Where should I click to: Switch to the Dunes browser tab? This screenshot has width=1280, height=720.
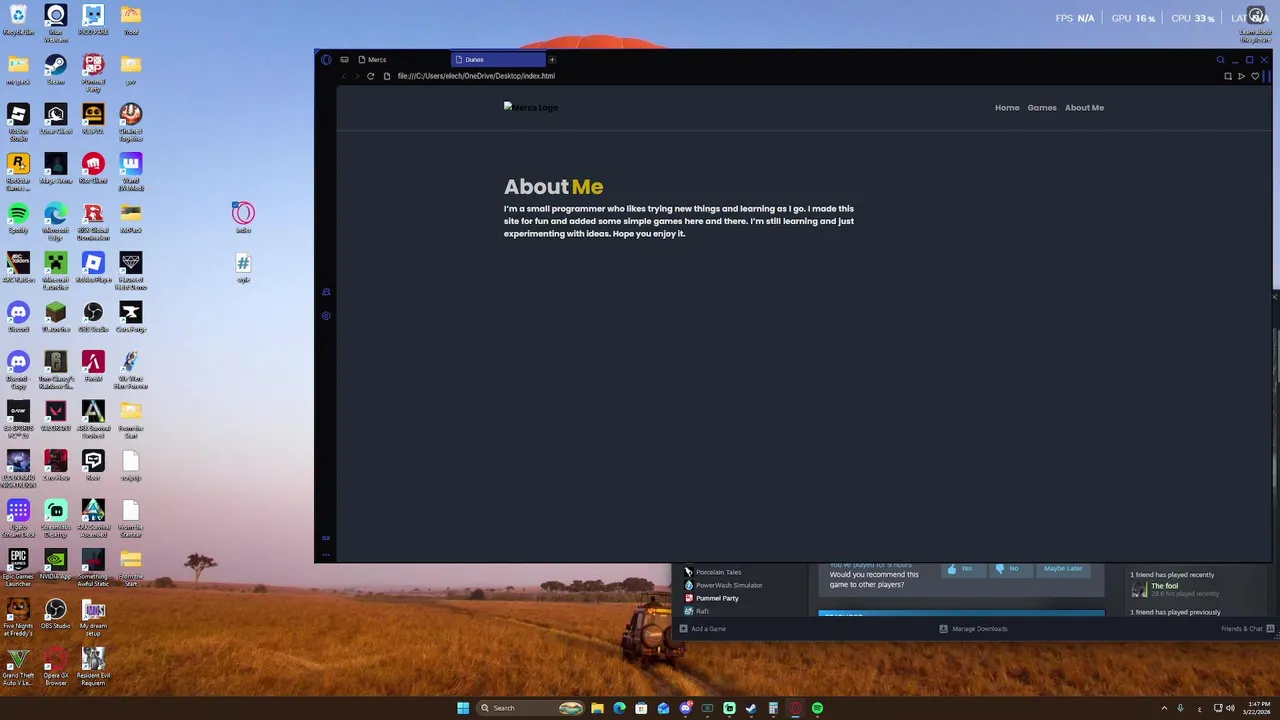coord(498,60)
